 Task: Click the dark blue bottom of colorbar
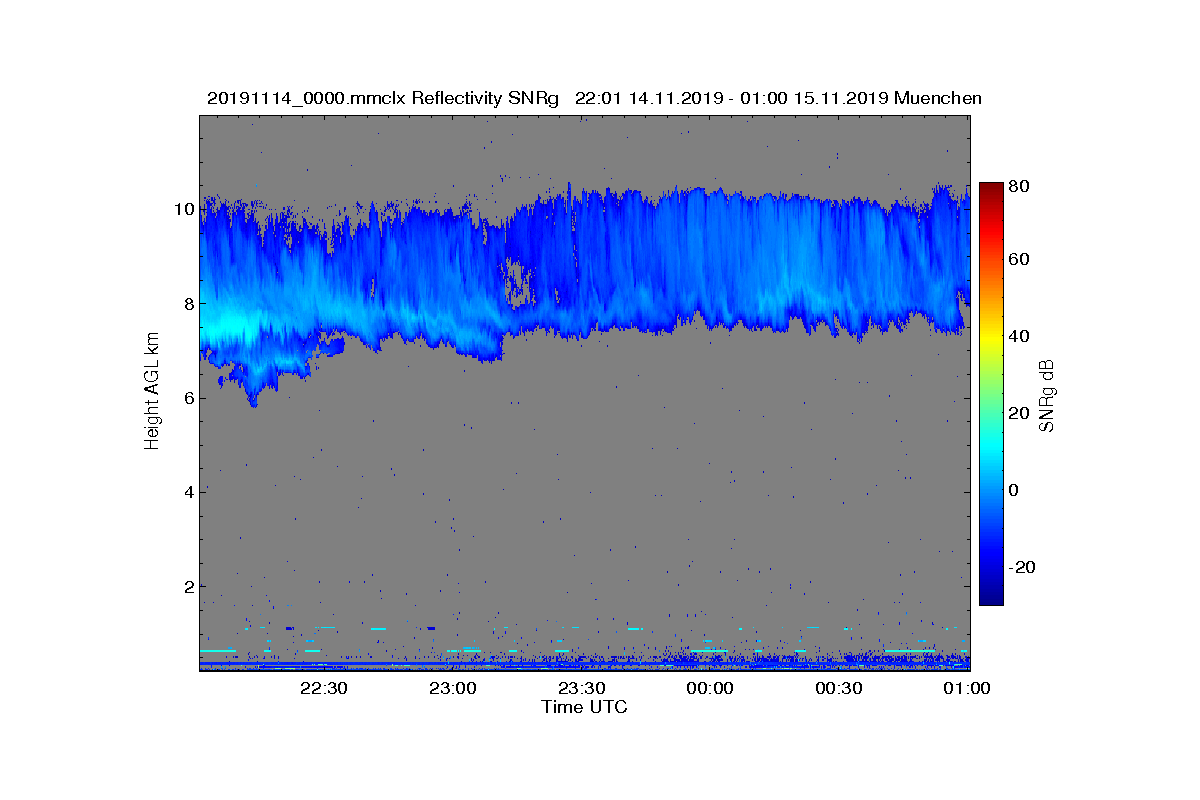pos(990,598)
